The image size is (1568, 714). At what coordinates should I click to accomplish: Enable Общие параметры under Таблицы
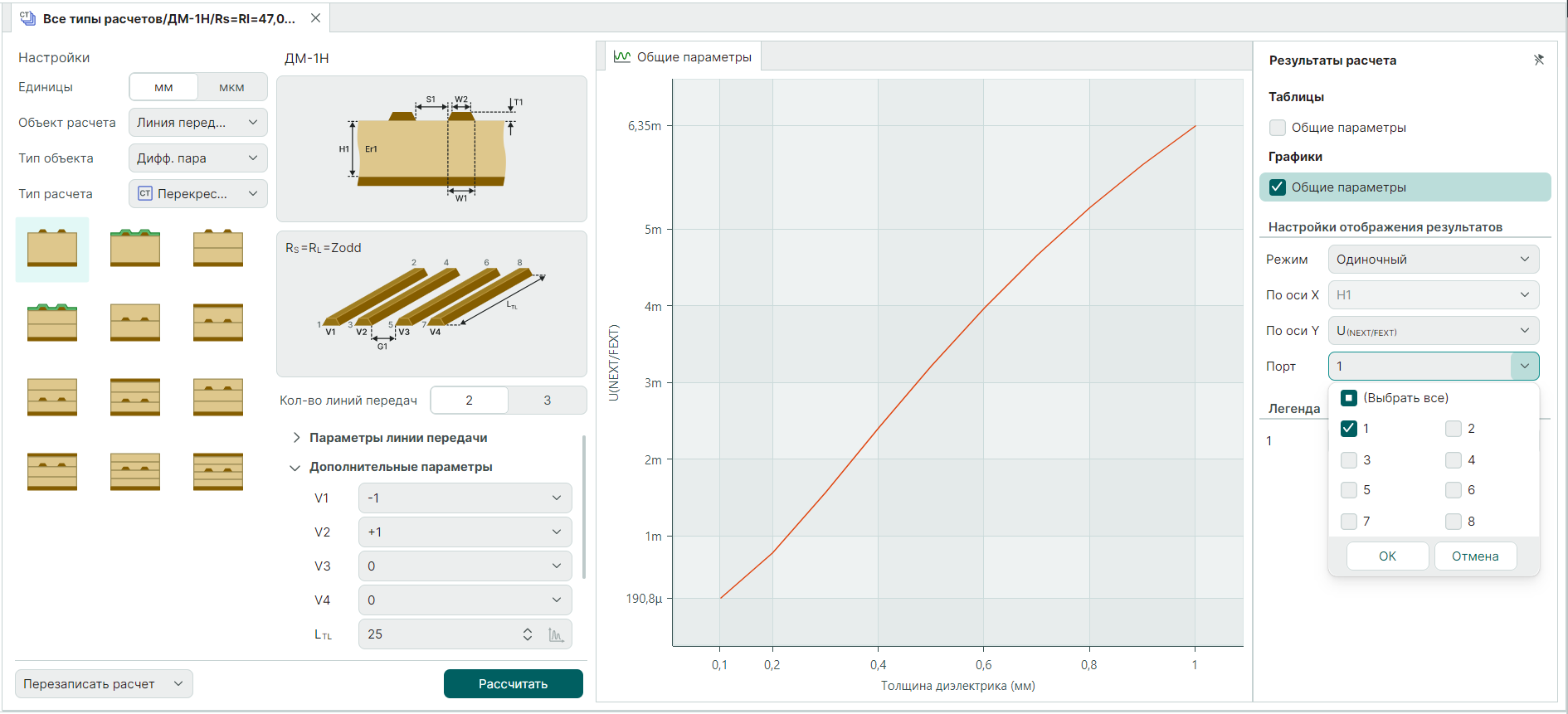(1278, 128)
